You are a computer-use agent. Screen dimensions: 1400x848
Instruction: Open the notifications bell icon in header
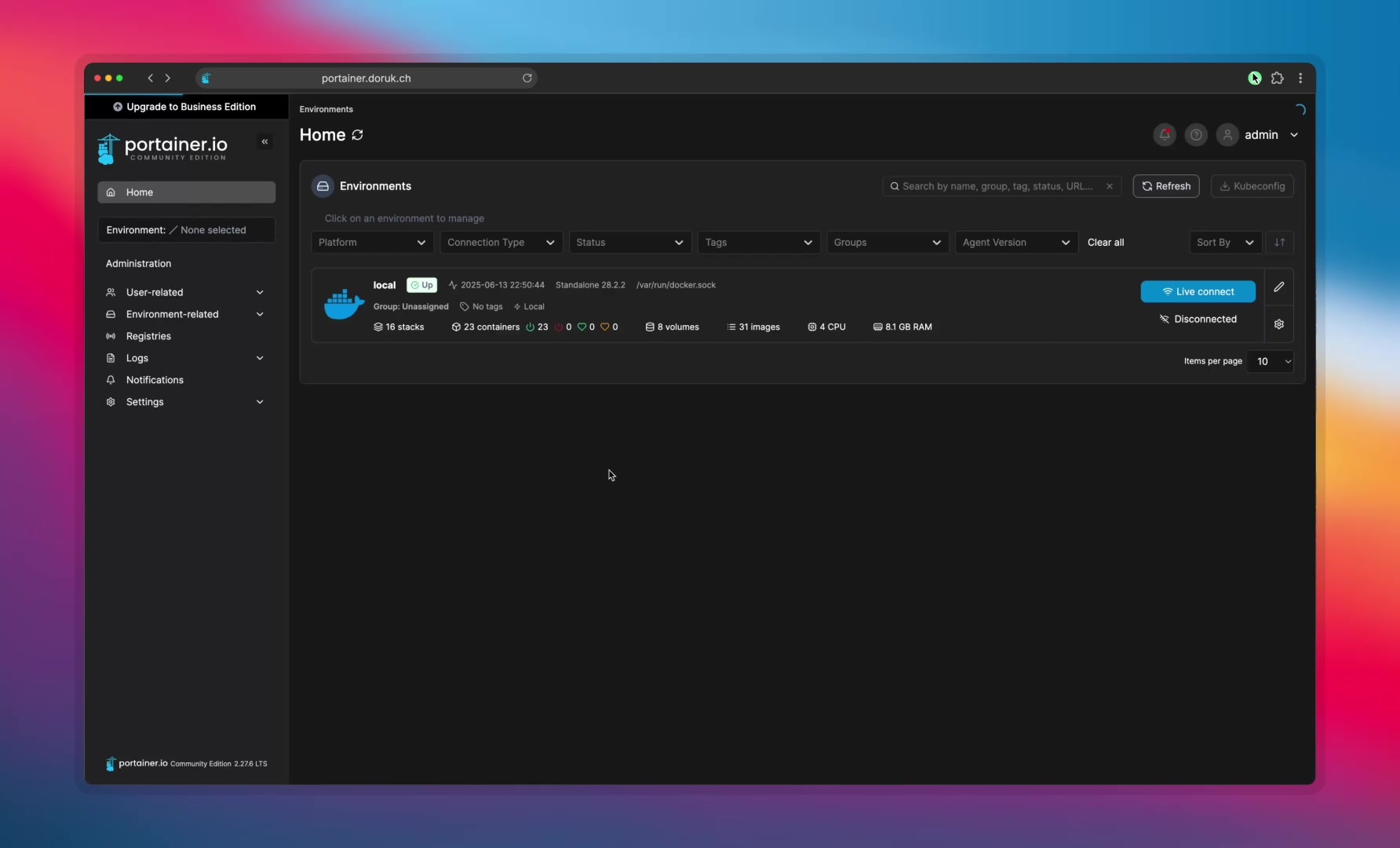pos(1165,135)
